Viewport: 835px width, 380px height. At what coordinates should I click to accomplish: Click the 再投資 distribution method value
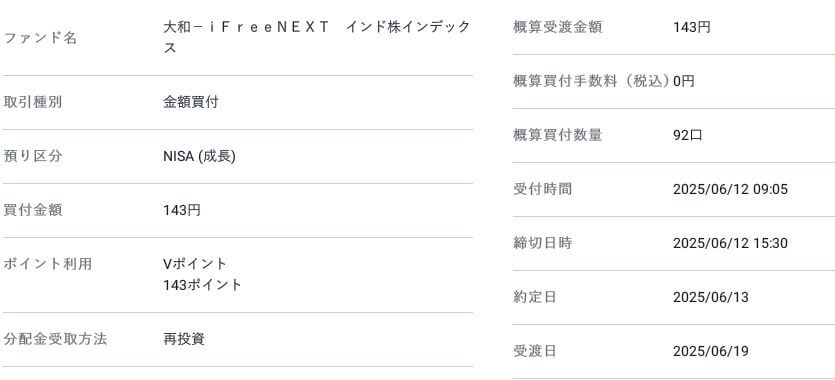pos(184,339)
